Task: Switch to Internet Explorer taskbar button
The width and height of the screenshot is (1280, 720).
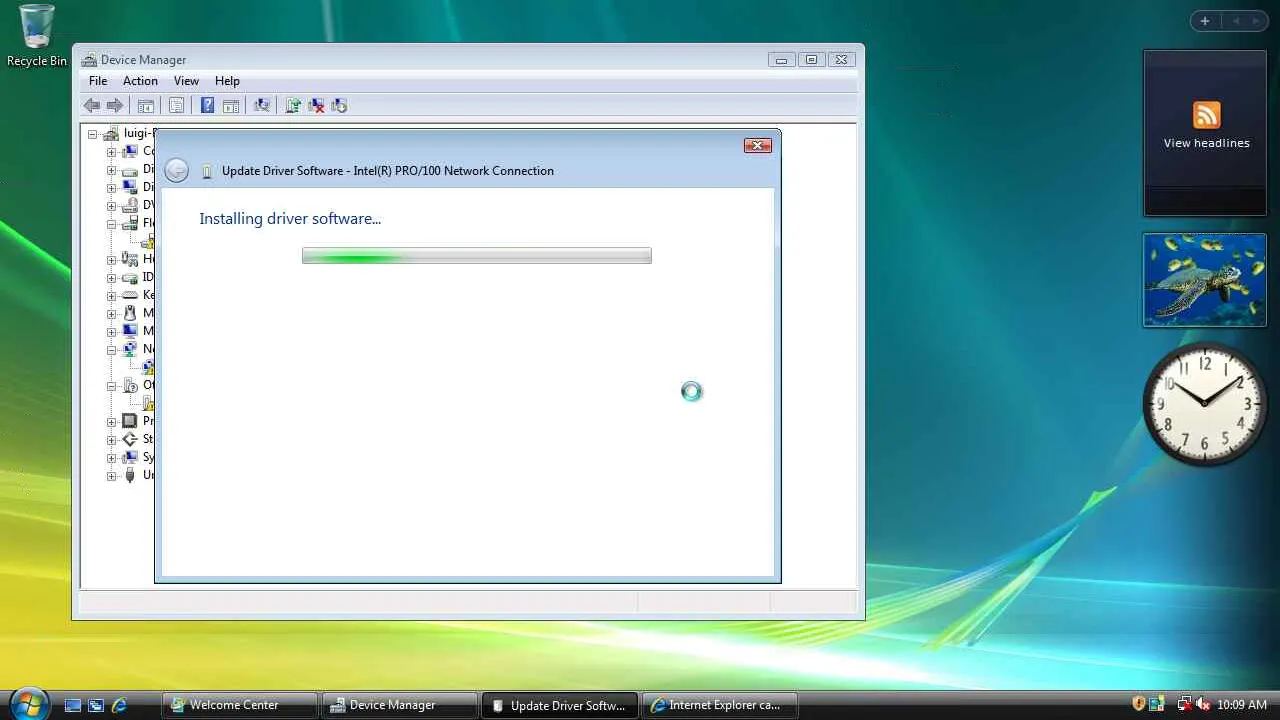Action: (720, 705)
